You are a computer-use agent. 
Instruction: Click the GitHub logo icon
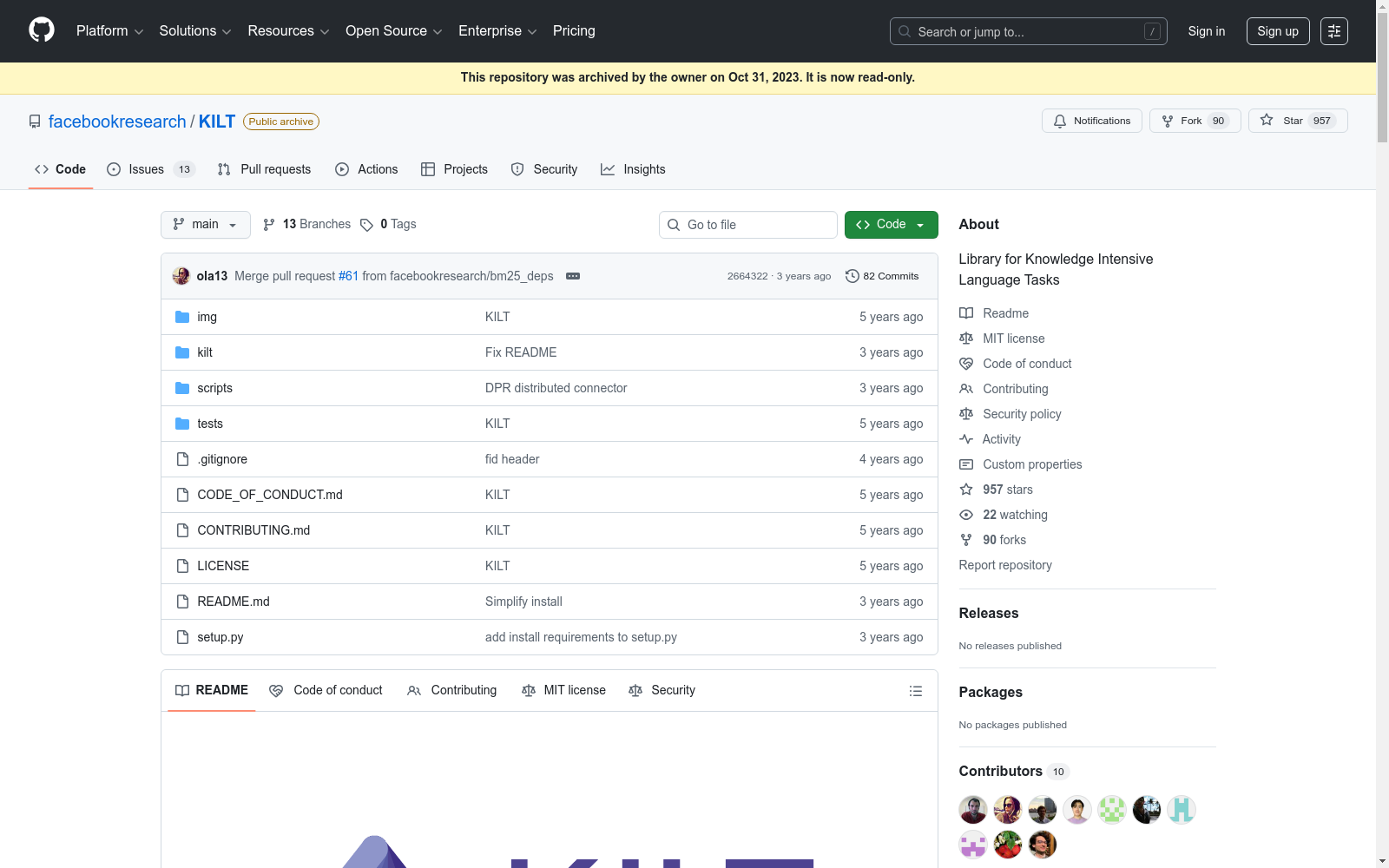click(x=42, y=30)
